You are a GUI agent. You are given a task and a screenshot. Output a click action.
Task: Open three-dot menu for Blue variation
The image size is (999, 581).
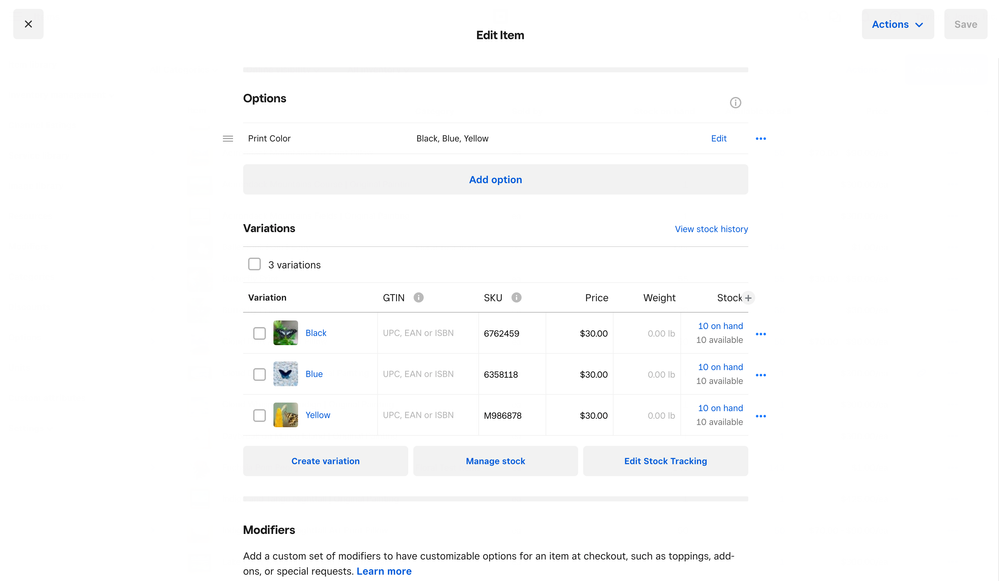click(x=760, y=375)
